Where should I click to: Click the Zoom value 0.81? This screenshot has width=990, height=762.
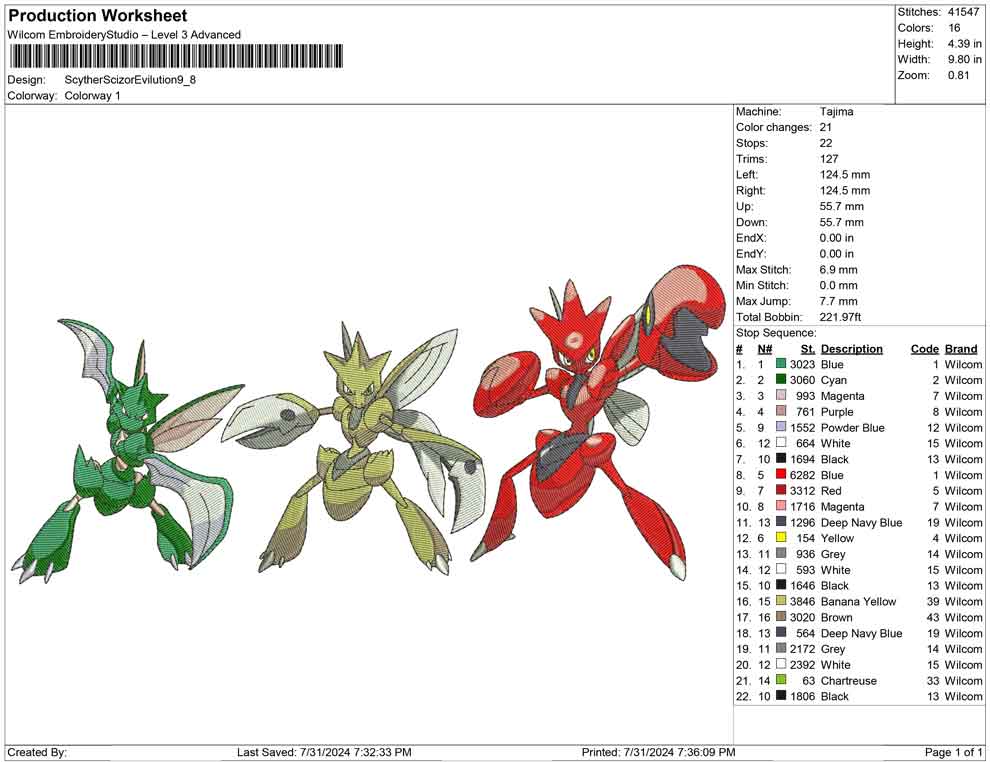tap(958, 75)
